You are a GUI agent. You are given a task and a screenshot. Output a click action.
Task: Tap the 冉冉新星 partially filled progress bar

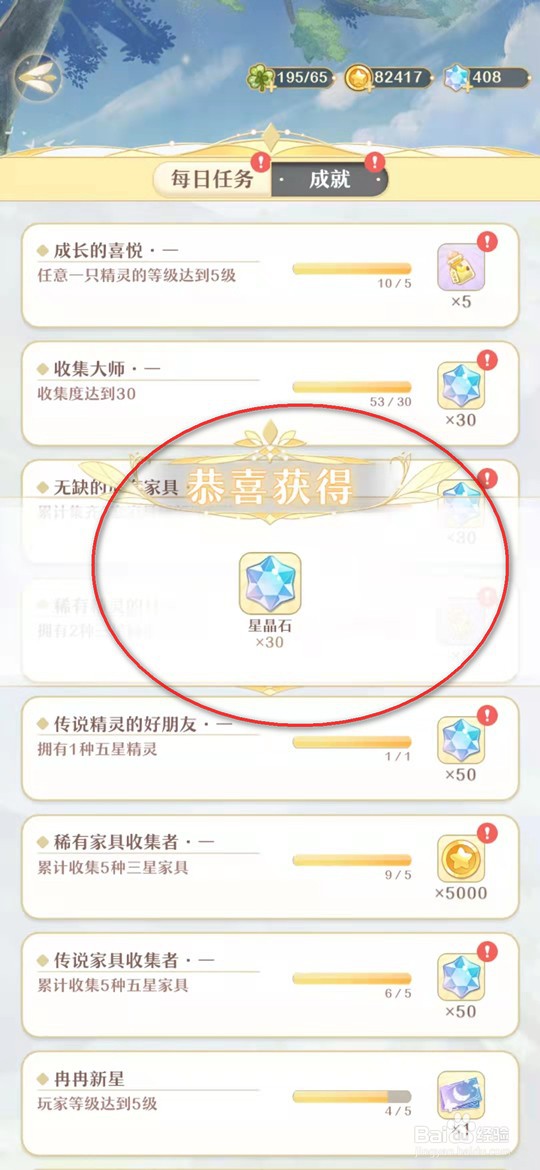(352, 1097)
